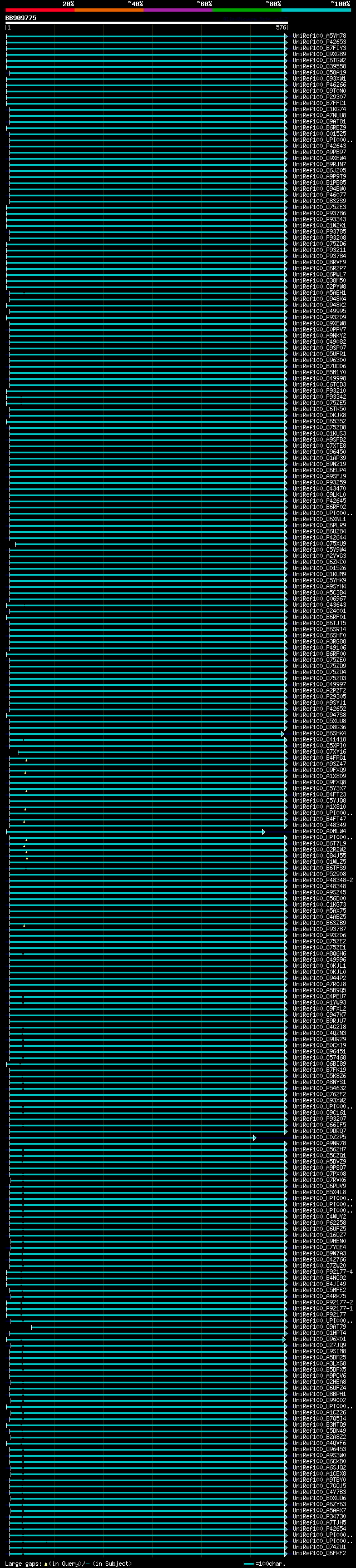
Task: Select the UniRef100_Q5XUU8 label
Action: tap(319, 721)
